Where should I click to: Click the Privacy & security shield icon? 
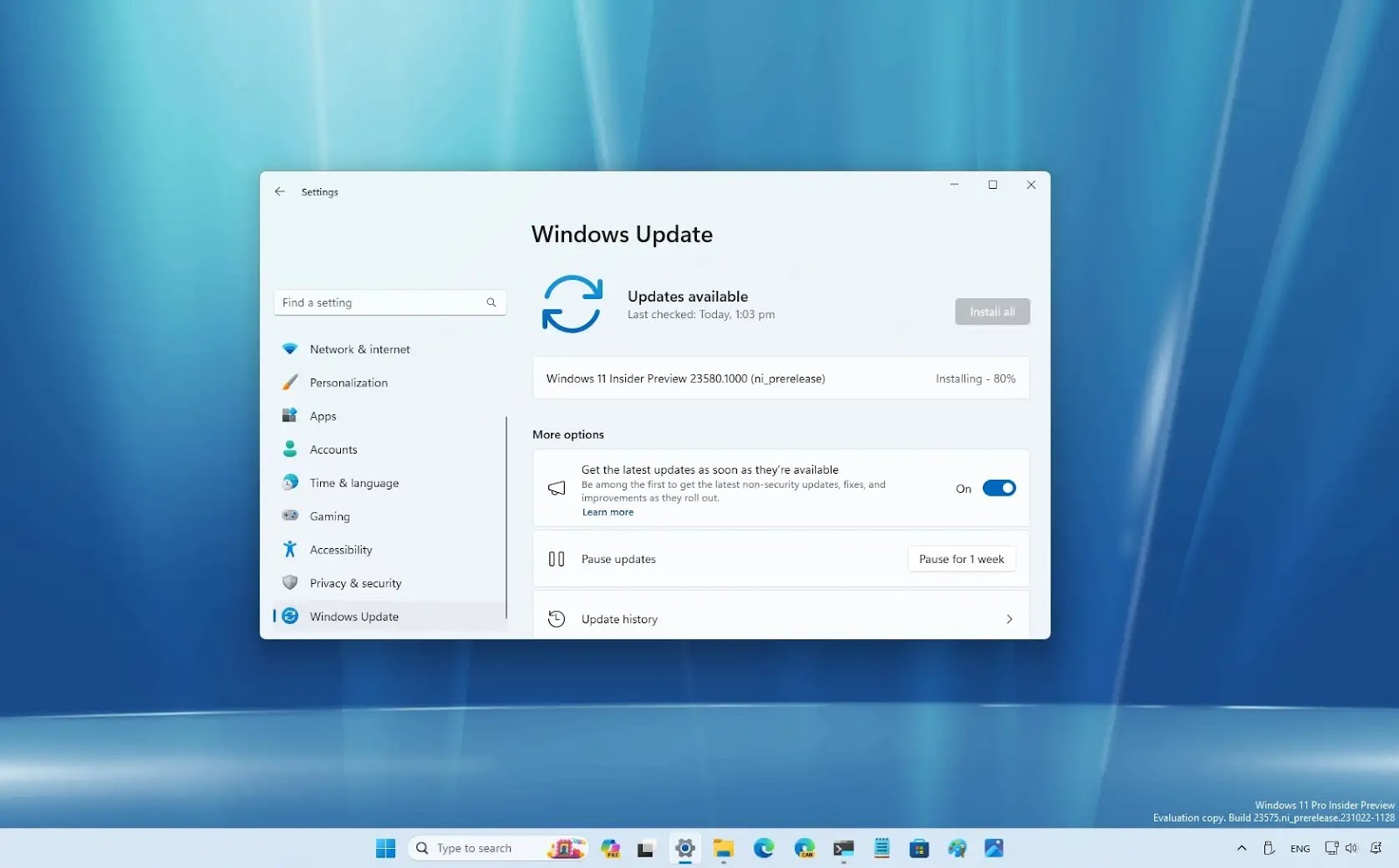290,582
